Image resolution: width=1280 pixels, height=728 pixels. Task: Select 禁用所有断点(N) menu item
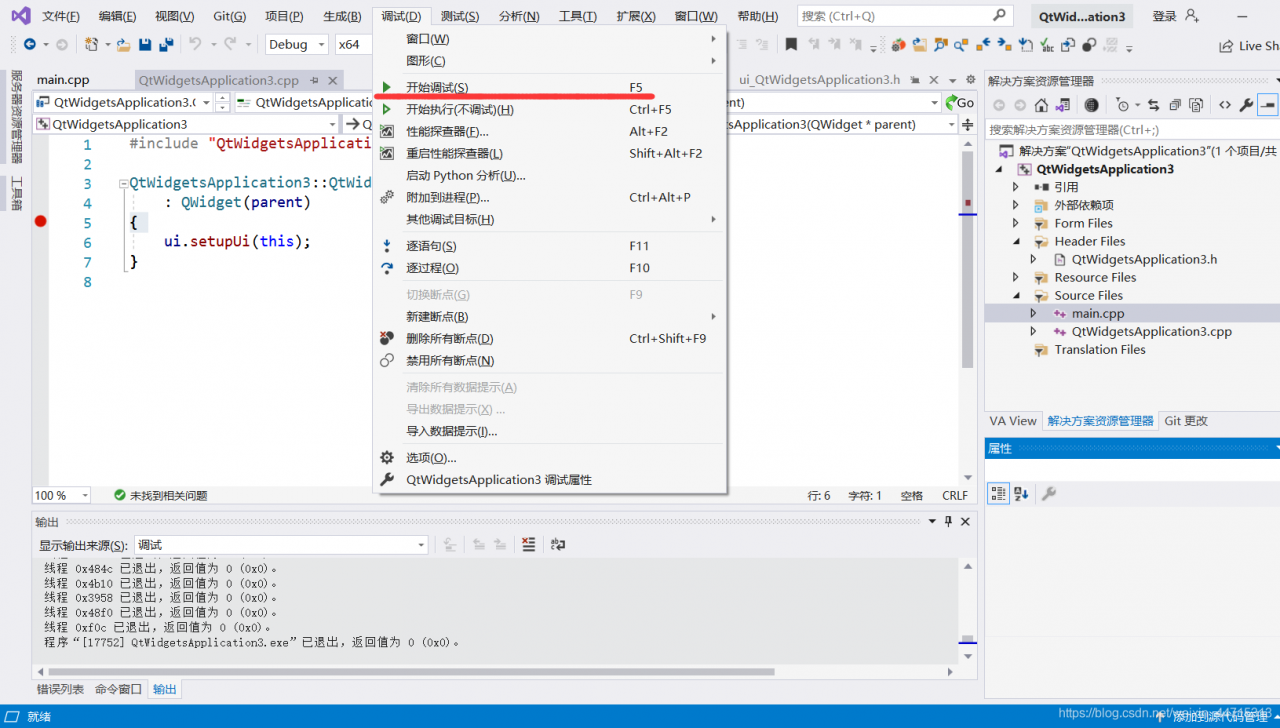point(549,360)
